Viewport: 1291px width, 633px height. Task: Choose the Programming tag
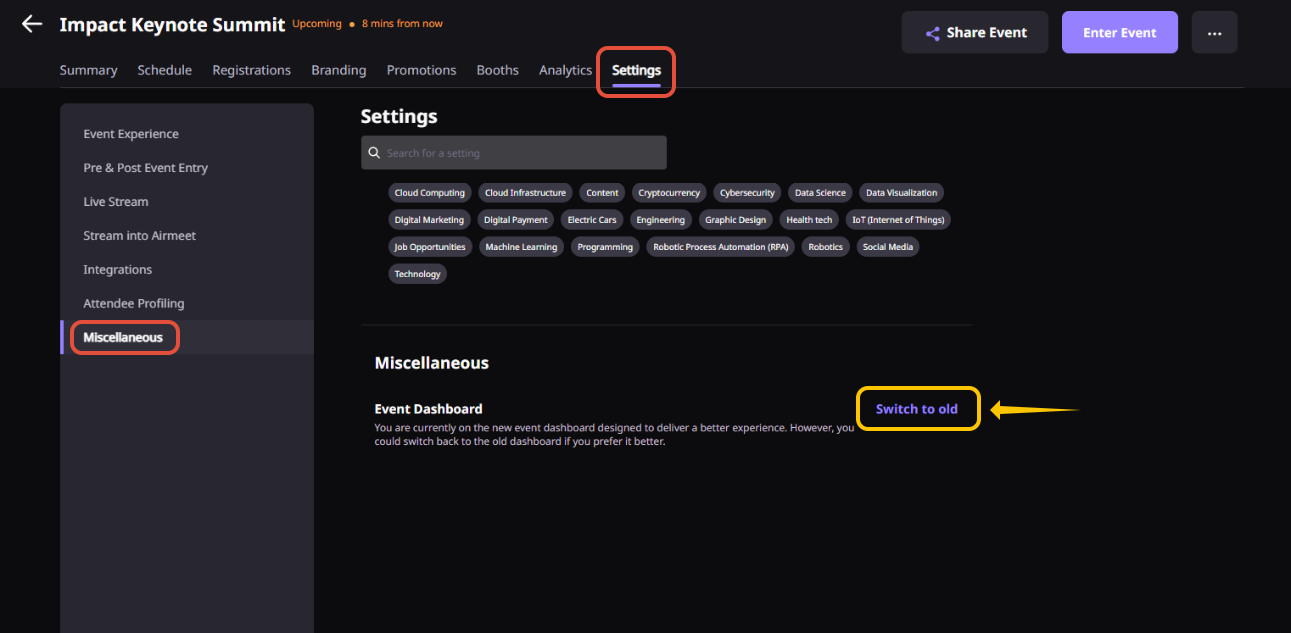pos(605,247)
